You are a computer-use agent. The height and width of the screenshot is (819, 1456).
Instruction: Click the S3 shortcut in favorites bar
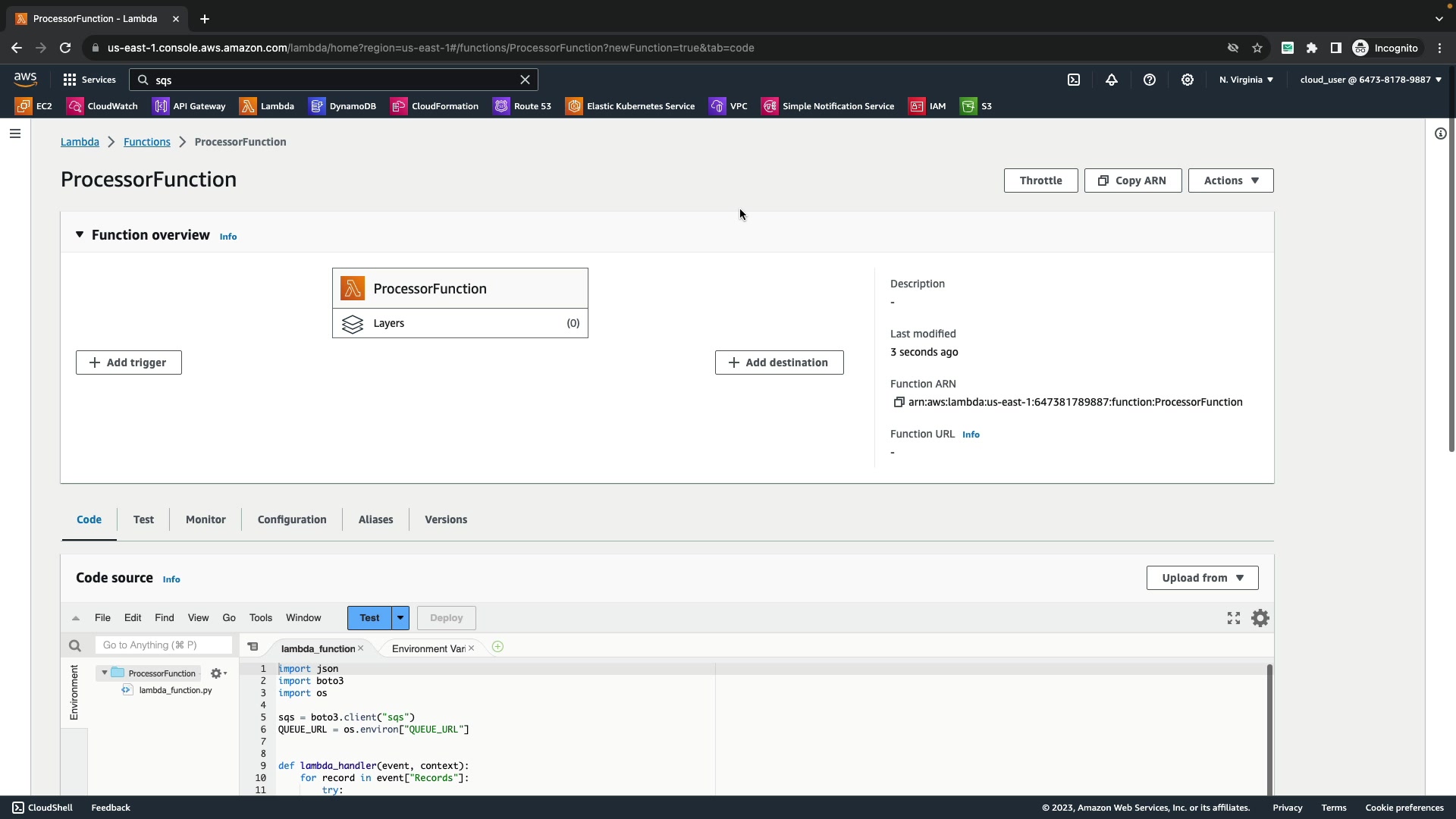(977, 106)
